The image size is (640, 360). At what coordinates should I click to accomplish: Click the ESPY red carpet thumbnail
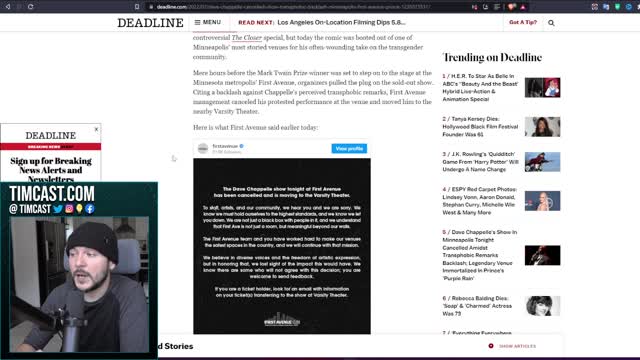542,201
